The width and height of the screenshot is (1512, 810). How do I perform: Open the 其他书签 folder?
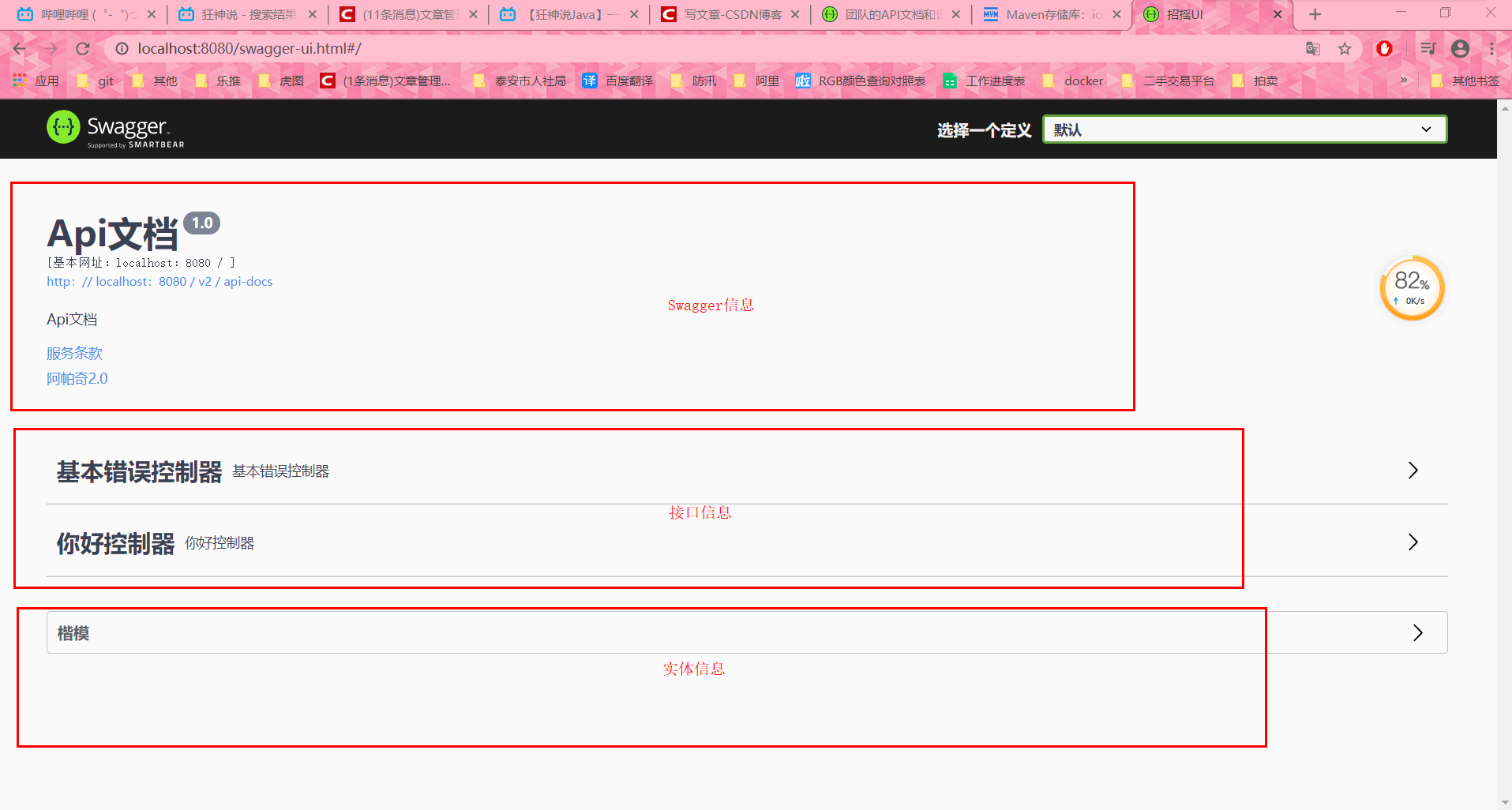pos(1465,81)
